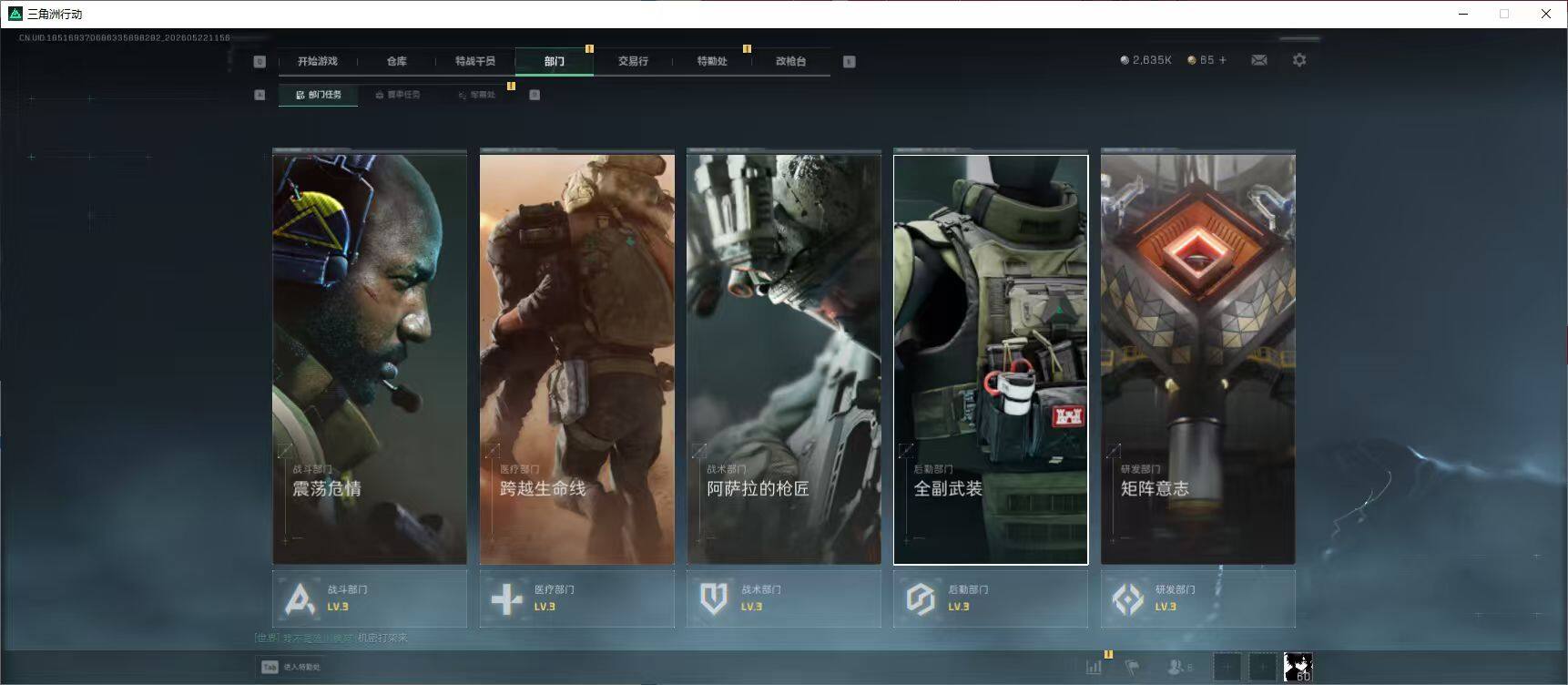The height and width of the screenshot is (685, 1568).
Task: Click the previous sub-tab key icon left of 部门任务
Action: 260,95
